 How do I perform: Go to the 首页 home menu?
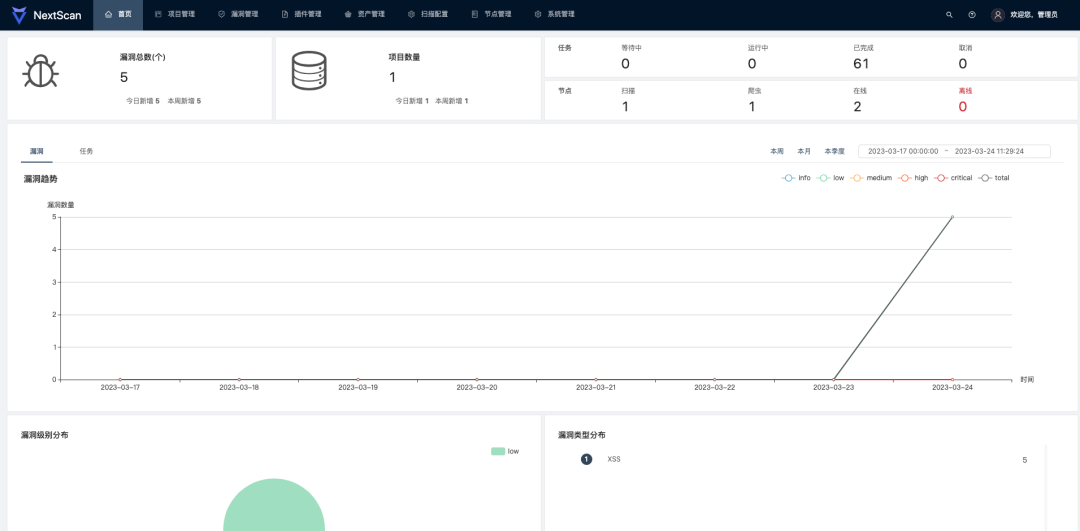point(118,14)
